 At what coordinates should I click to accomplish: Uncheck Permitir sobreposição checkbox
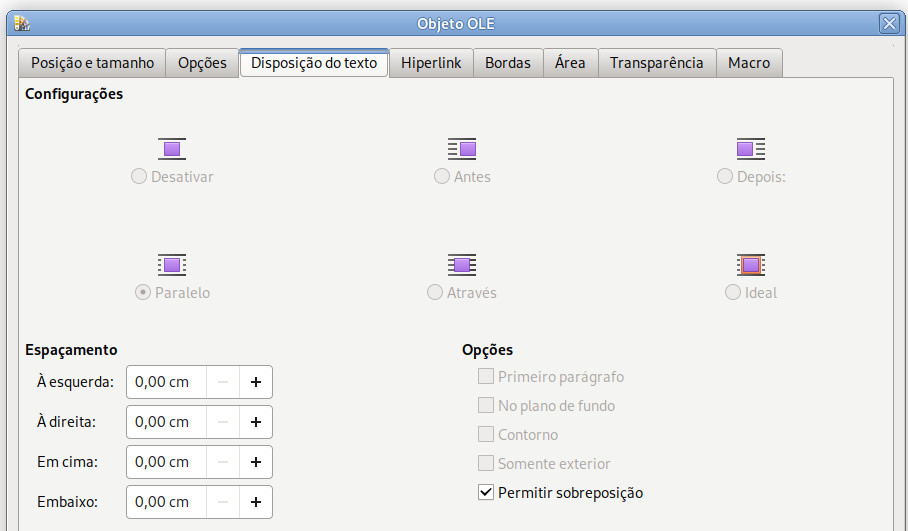(485, 492)
